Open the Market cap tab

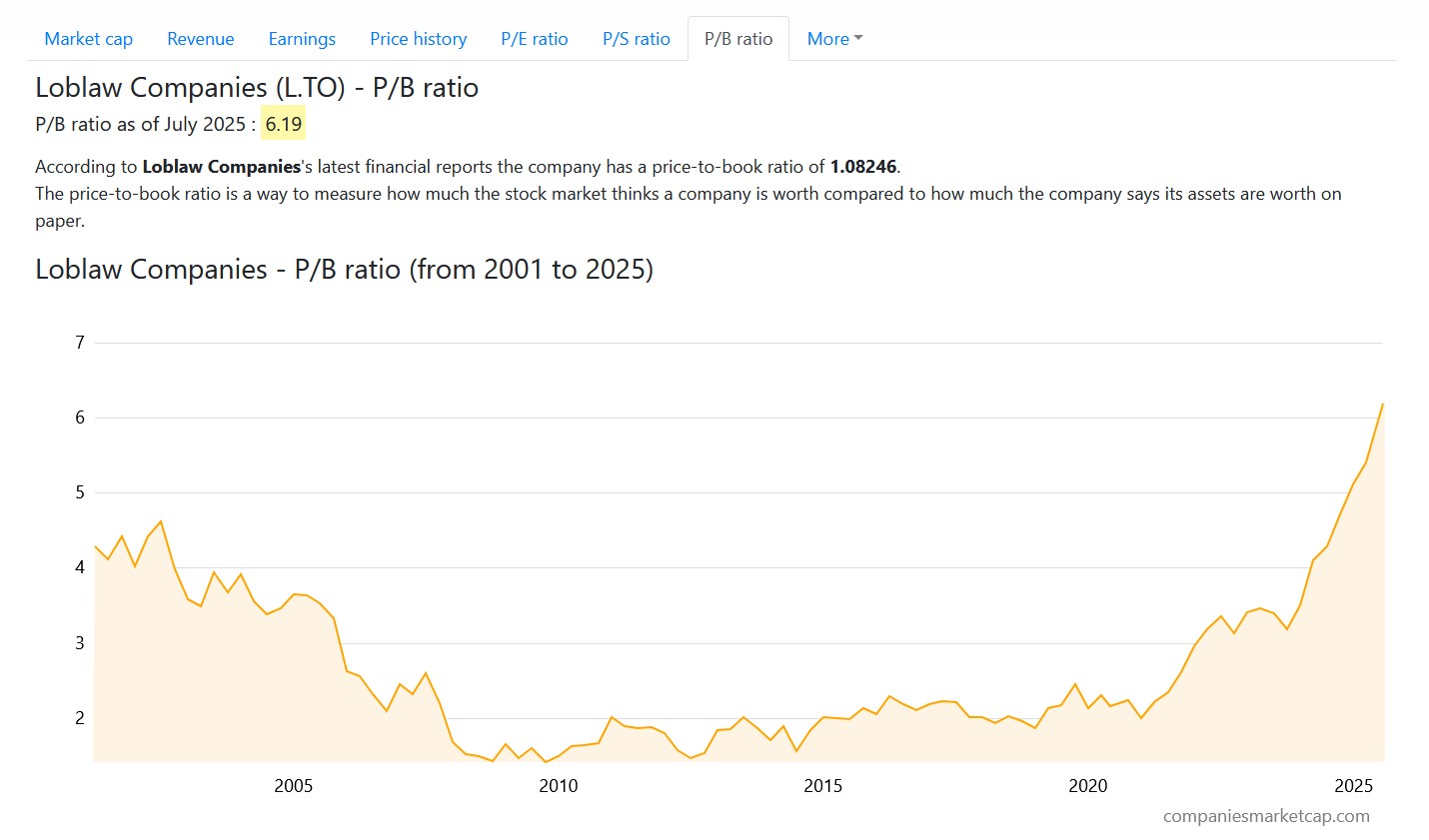(88, 39)
